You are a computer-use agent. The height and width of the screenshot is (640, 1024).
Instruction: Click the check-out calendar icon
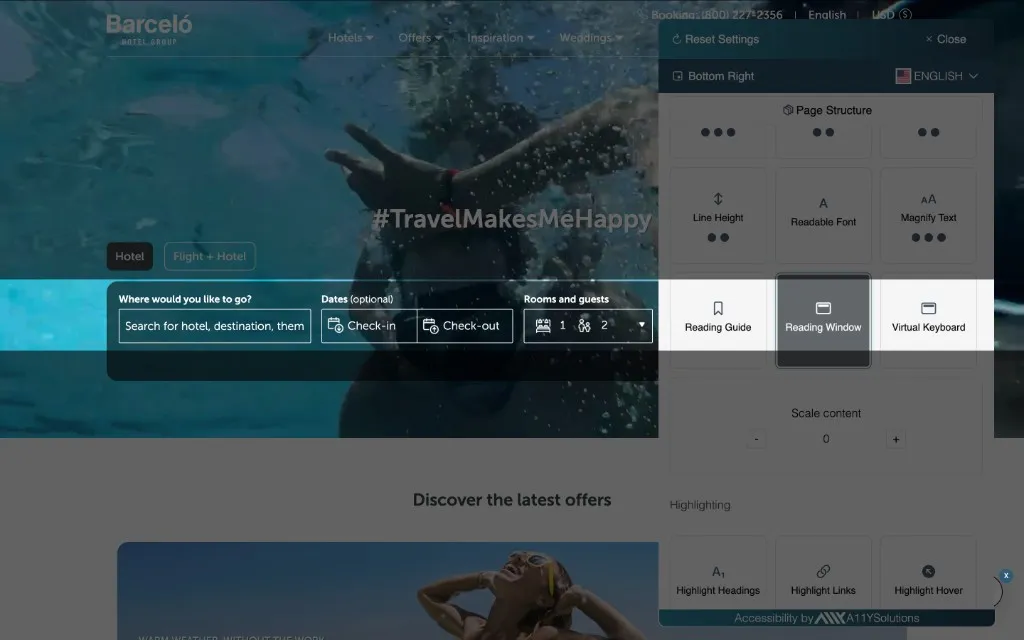[x=430, y=326]
